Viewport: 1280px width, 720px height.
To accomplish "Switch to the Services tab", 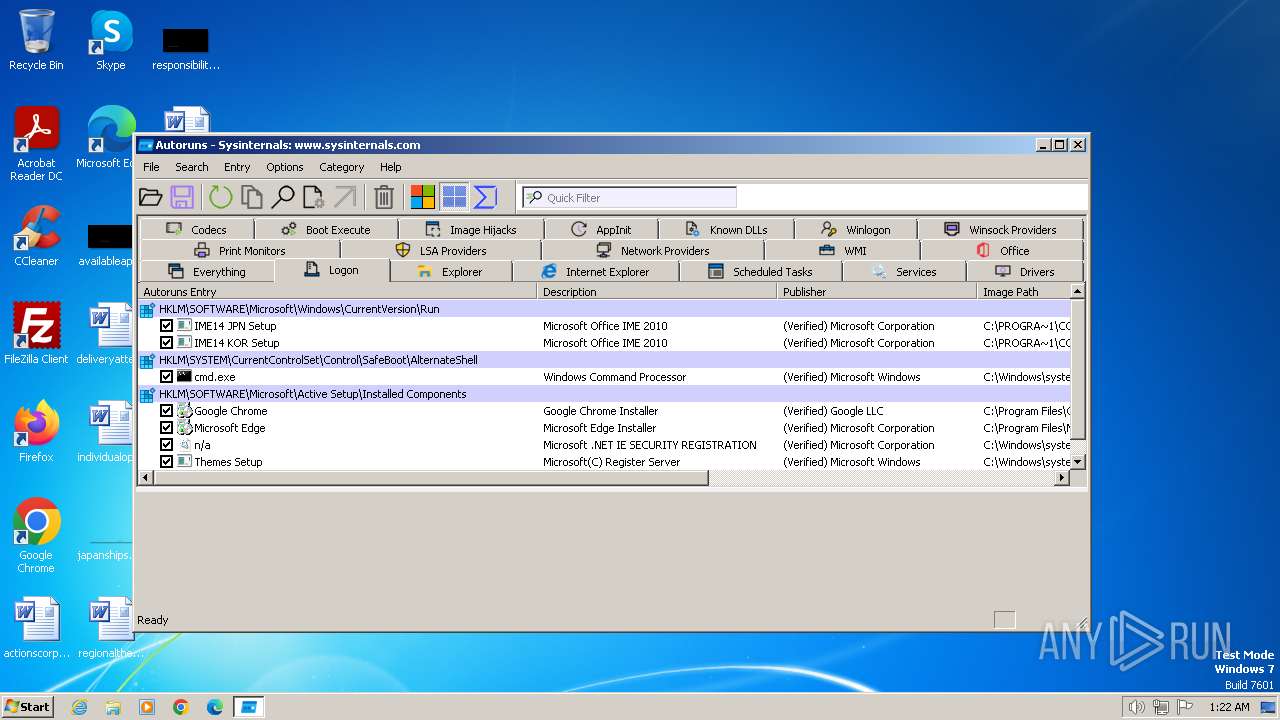I will 904,271.
